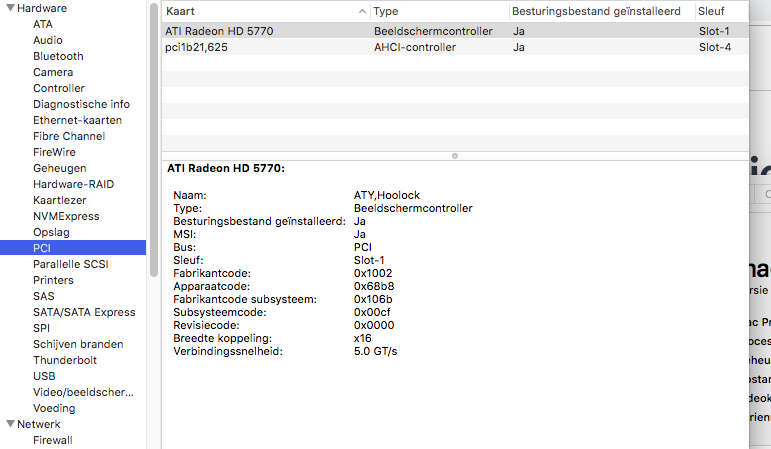This screenshot has width=771, height=449.
Task: Select SPI in the sidebar
Action: click(41, 328)
